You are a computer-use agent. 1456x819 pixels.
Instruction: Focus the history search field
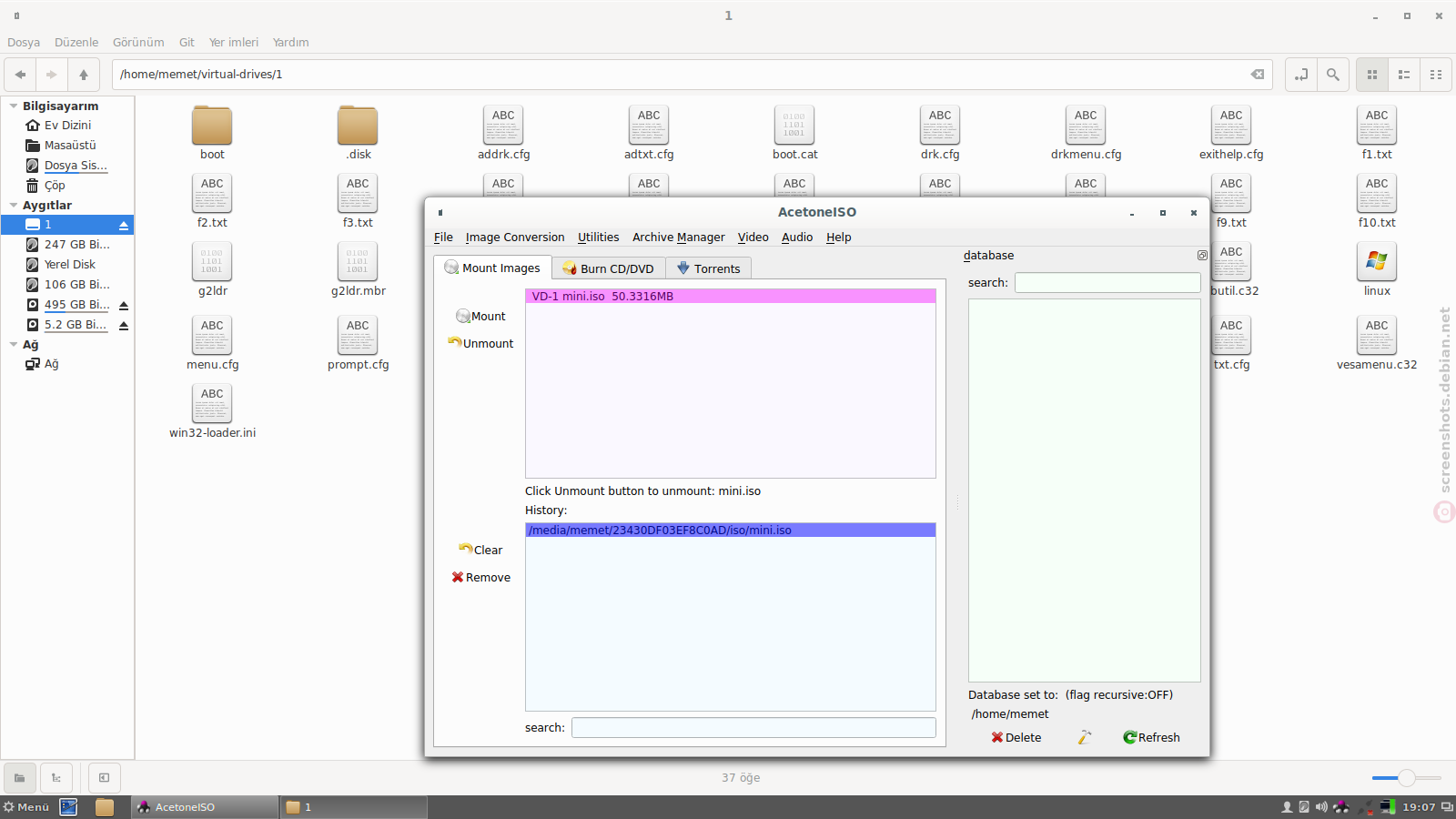coord(753,727)
